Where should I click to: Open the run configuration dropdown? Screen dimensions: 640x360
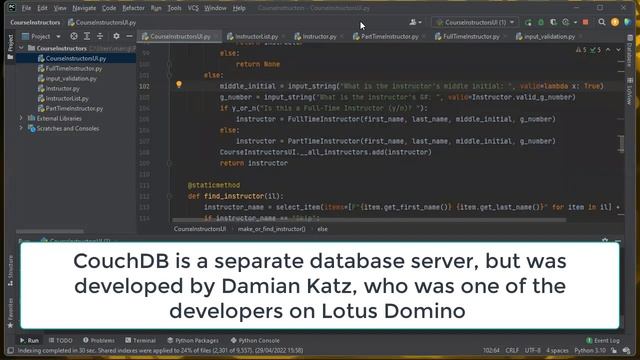tap(475, 22)
